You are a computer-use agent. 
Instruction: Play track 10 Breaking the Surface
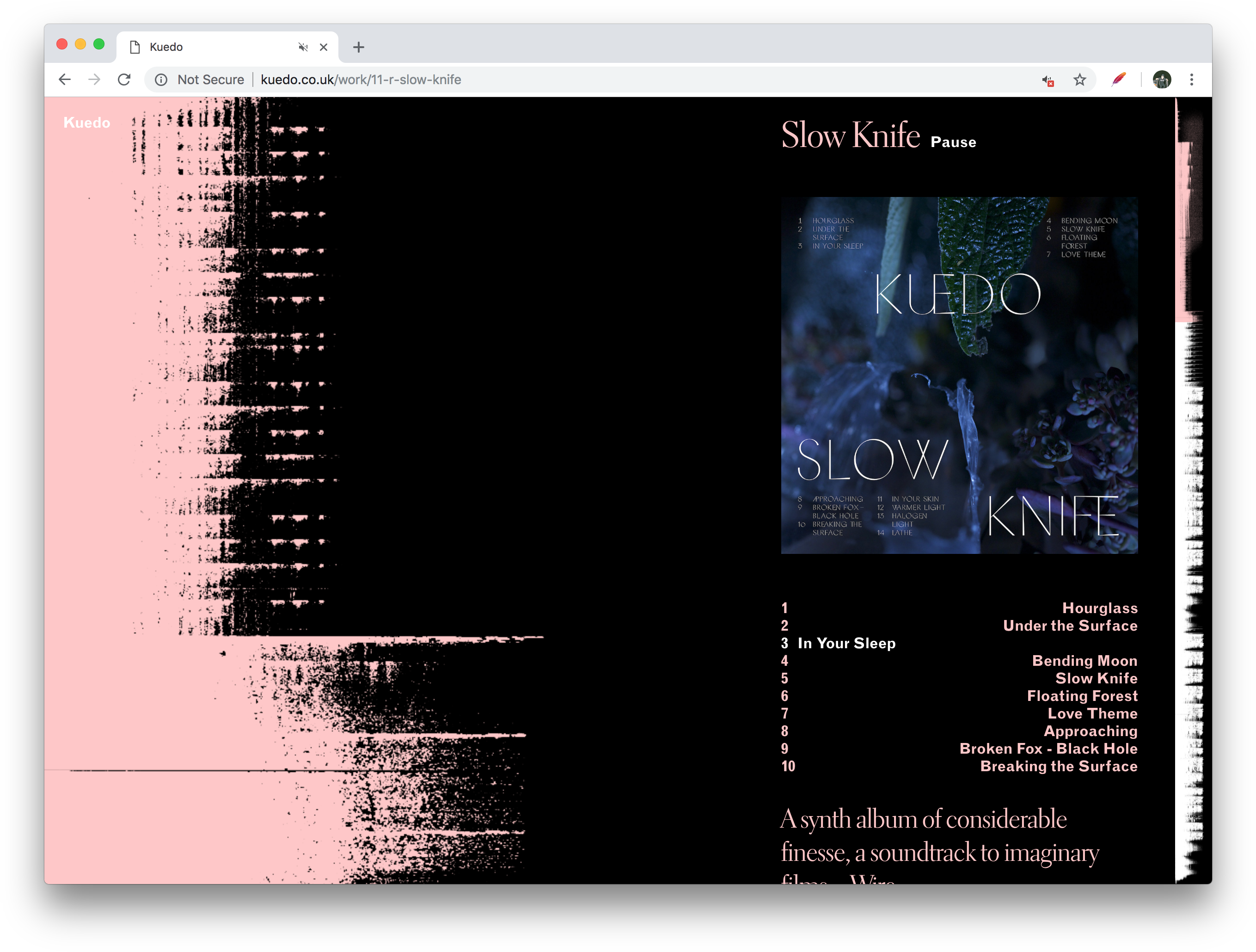(959, 766)
